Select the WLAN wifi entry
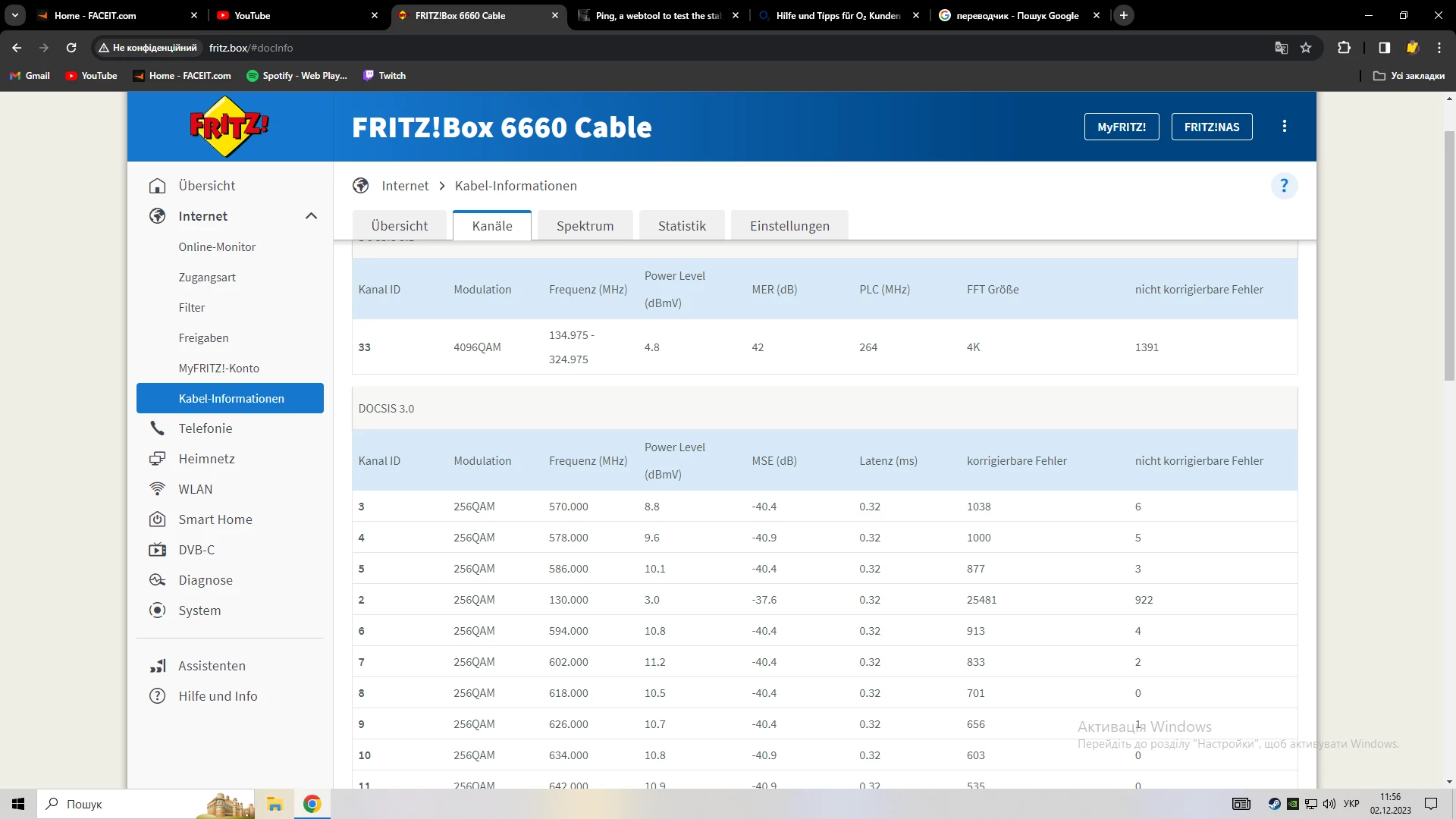 click(x=195, y=489)
